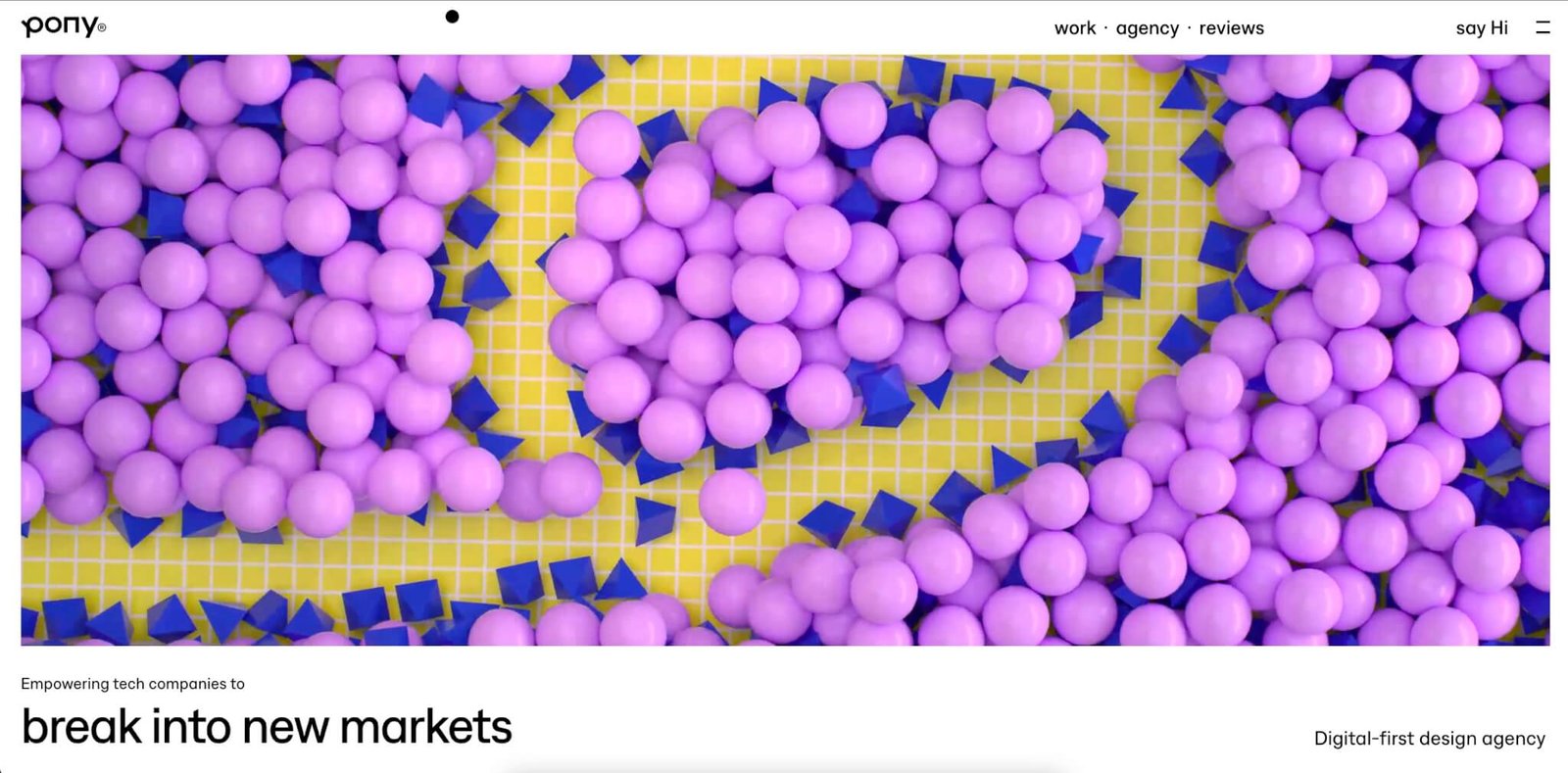The width and height of the screenshot is (1568, 773).
Task: Click the dot separator between work and agency
Action: coord(1105,27)
